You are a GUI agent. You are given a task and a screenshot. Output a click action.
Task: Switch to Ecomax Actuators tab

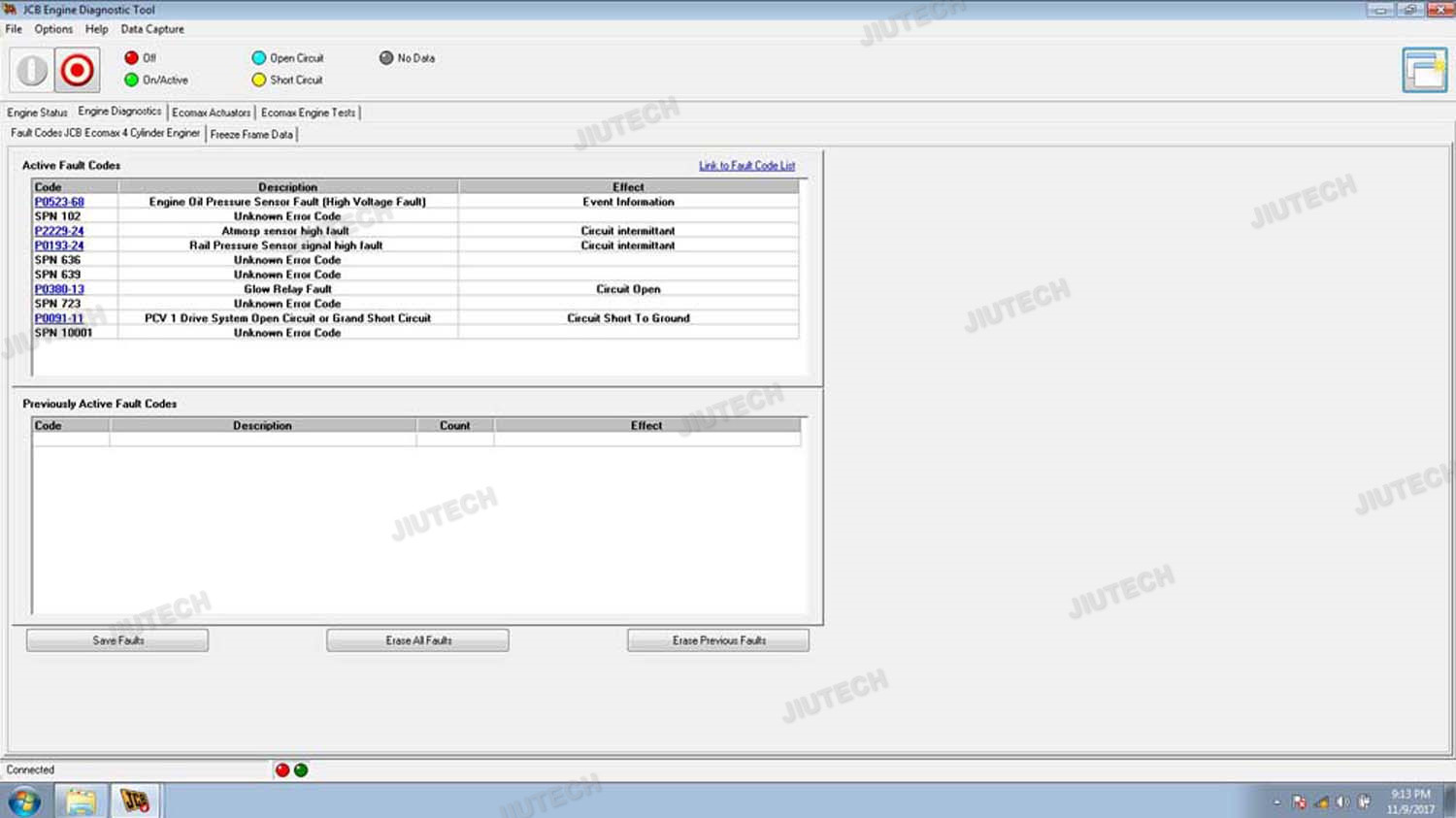(x=211, y=113)
